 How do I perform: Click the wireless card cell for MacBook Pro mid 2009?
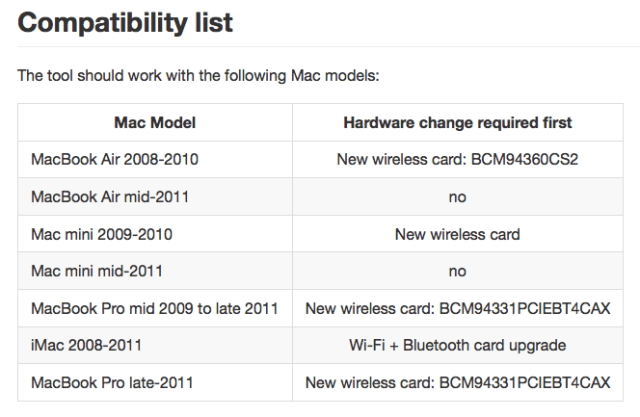457,308
